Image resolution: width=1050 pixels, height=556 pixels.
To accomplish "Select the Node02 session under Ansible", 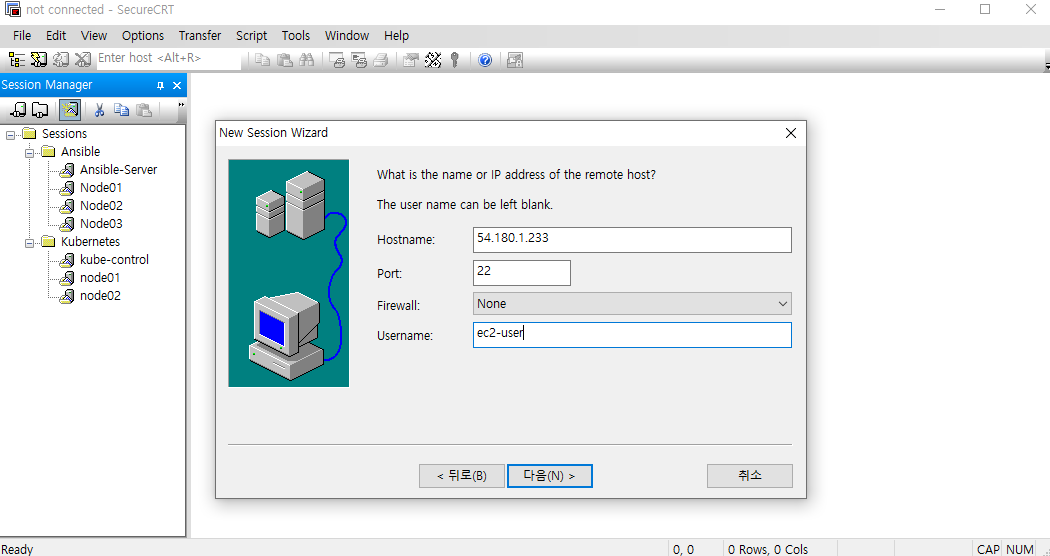I will click(x=101, y=206).
